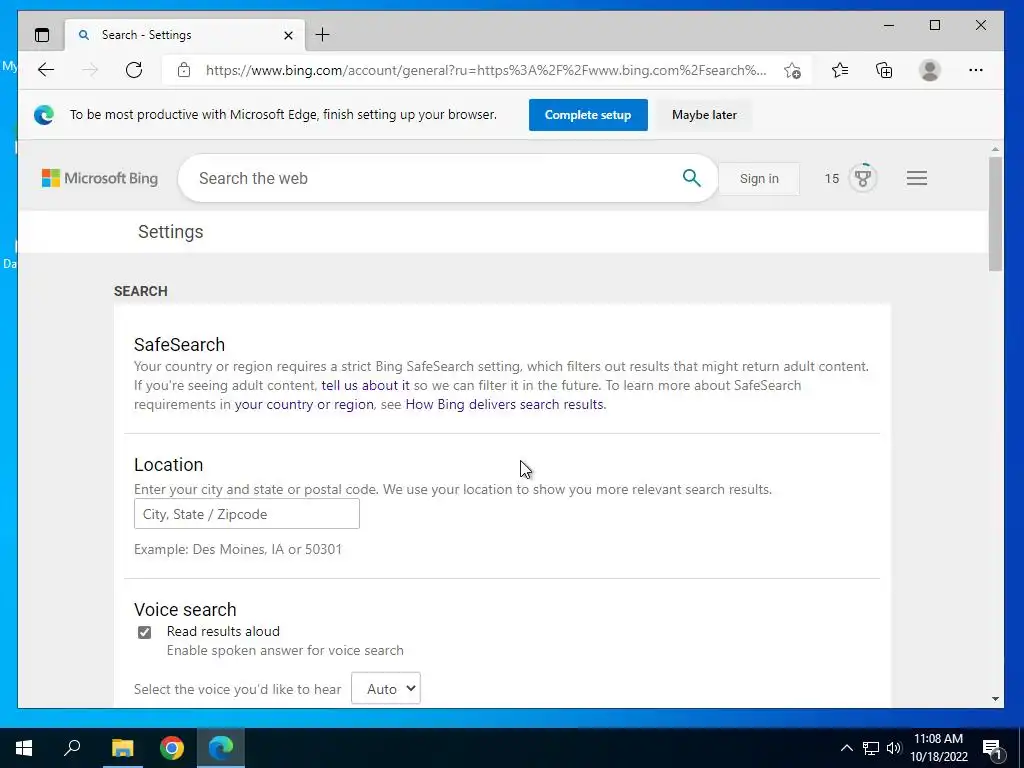
Task: Open the your country or region link
Action: click(304, 404)
